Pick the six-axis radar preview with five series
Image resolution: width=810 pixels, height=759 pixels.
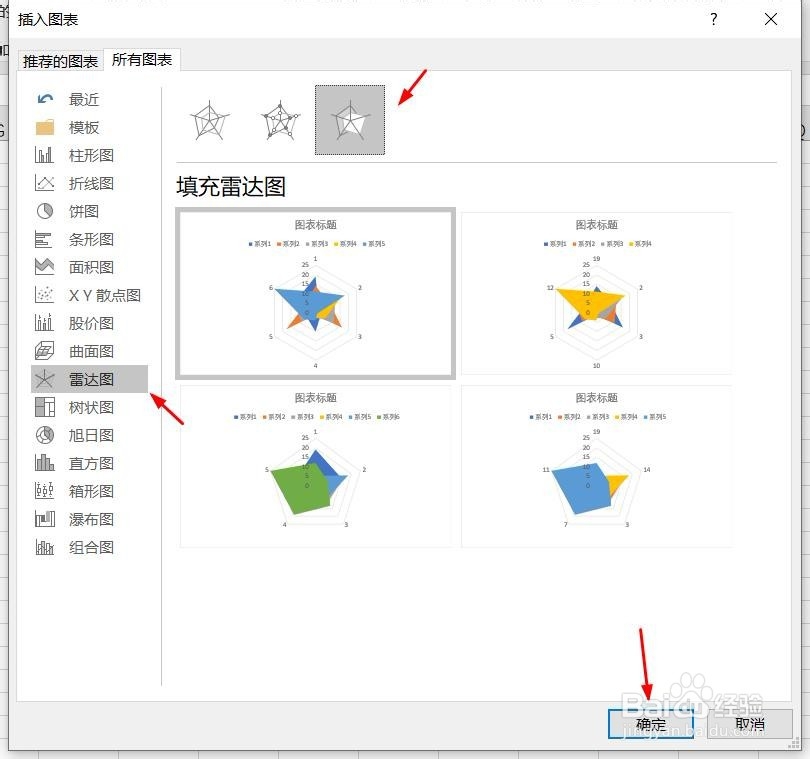point(316,293)
